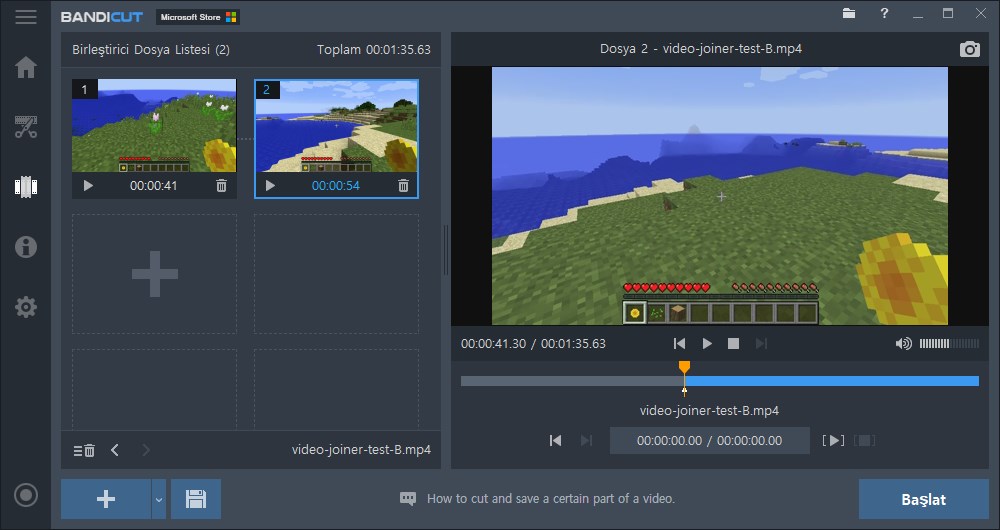The height and width of the screenshot is (530, 1000).
Task: Select clip 1 thumbnail
Action: pos(154,126)
